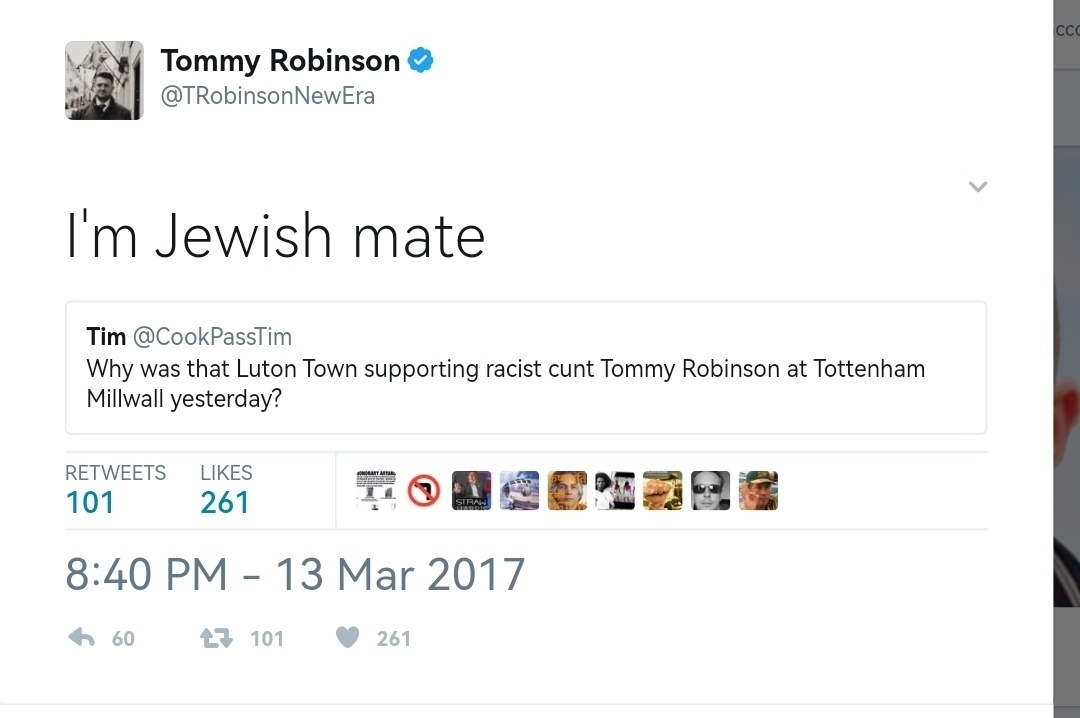
Task: Click the aircraft picture liker avatar
Action: point(519,491)
